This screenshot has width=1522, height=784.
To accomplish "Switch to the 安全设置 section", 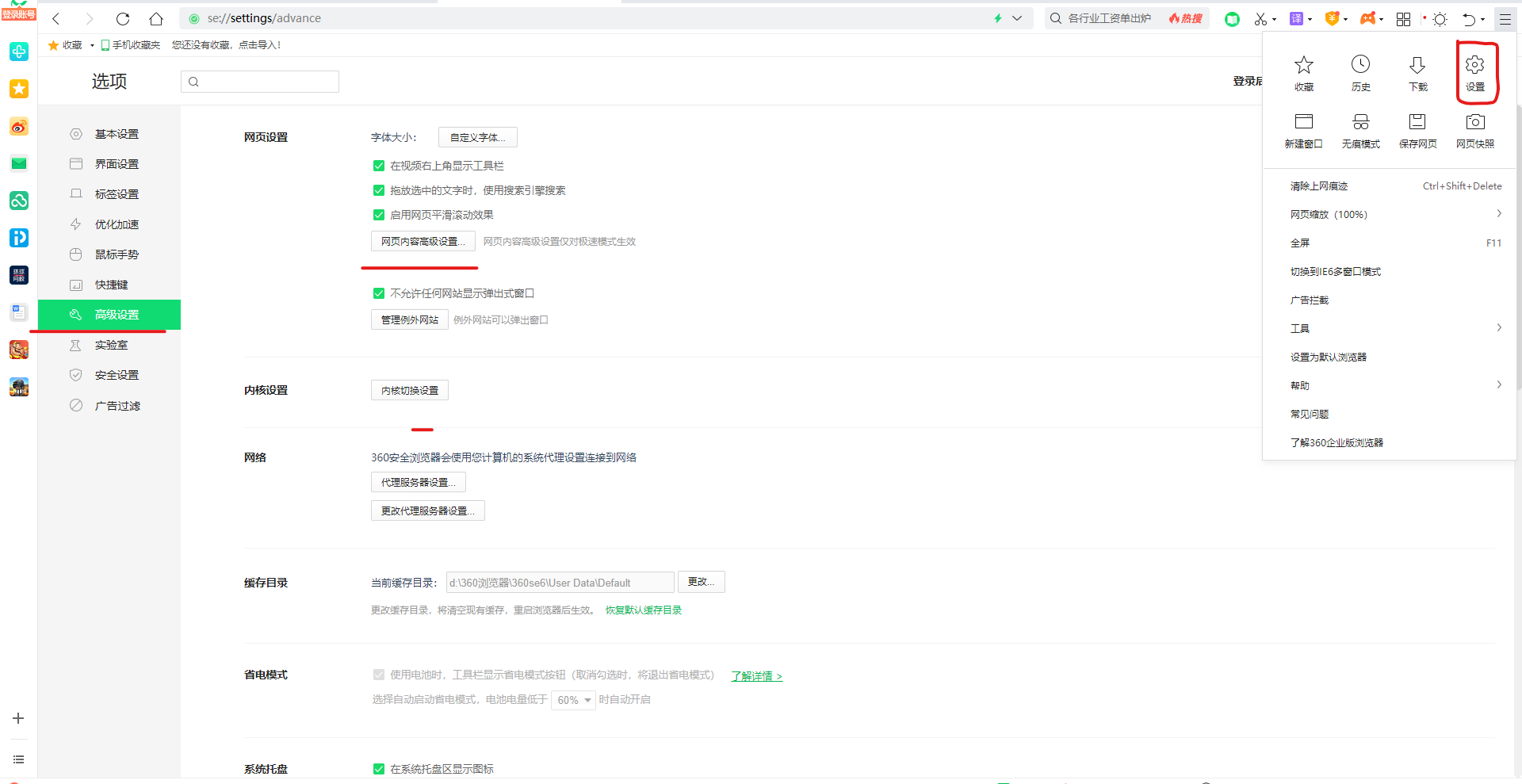I will coord(117,374).
